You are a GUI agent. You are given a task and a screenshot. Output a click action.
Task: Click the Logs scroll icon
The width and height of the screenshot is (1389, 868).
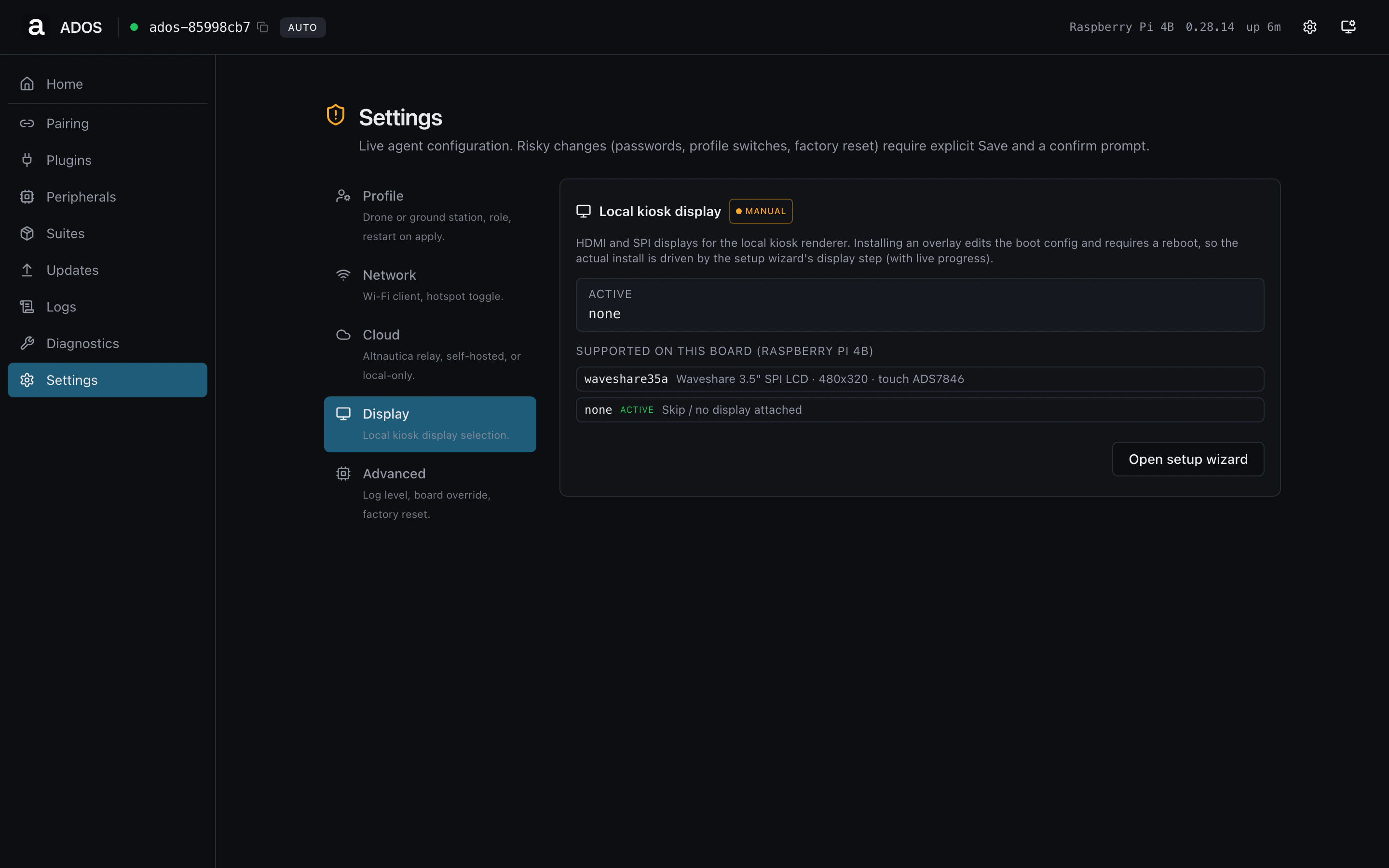click(x=27, y=307)
